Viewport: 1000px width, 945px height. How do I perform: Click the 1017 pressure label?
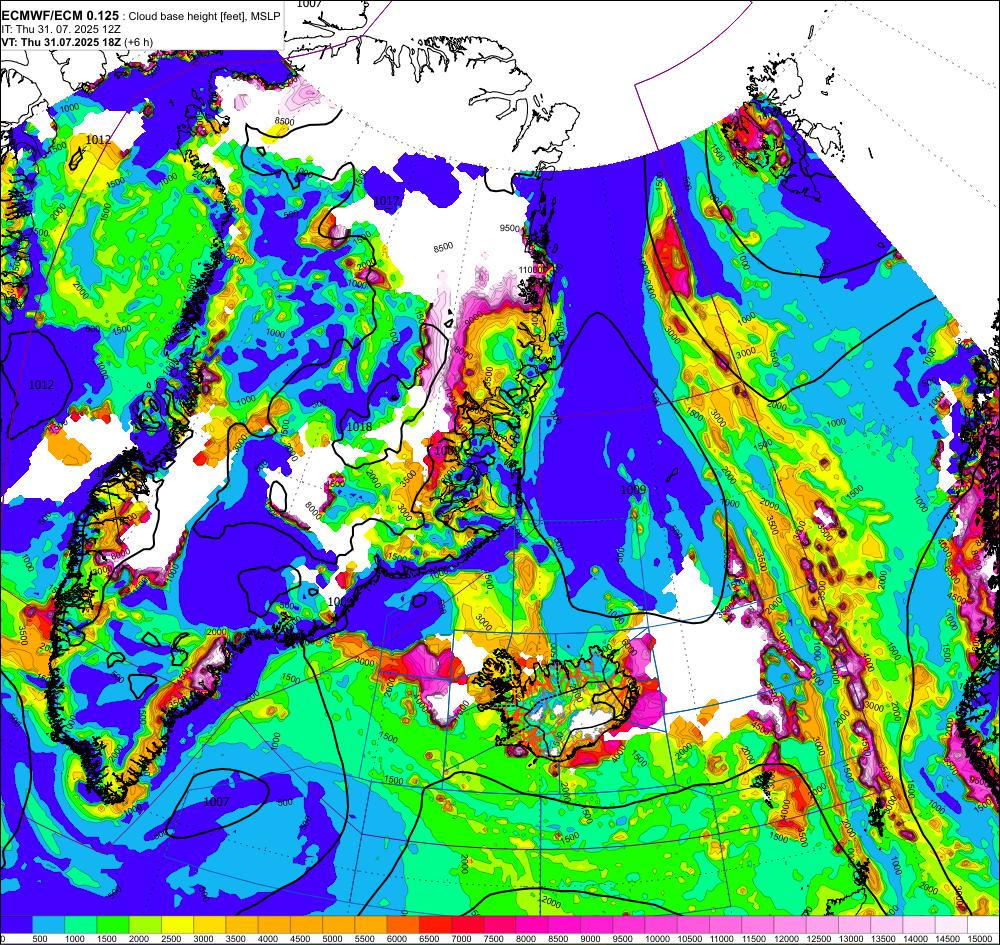386,201
